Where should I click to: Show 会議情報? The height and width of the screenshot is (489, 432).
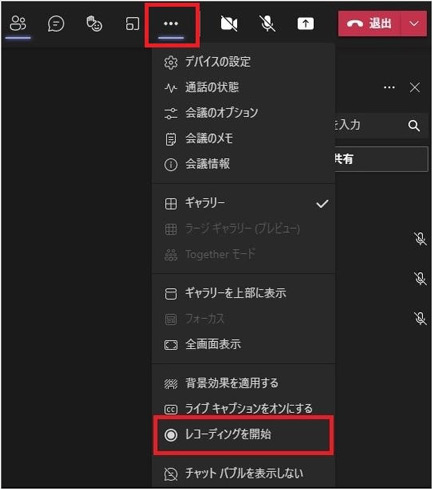(243, 164)
